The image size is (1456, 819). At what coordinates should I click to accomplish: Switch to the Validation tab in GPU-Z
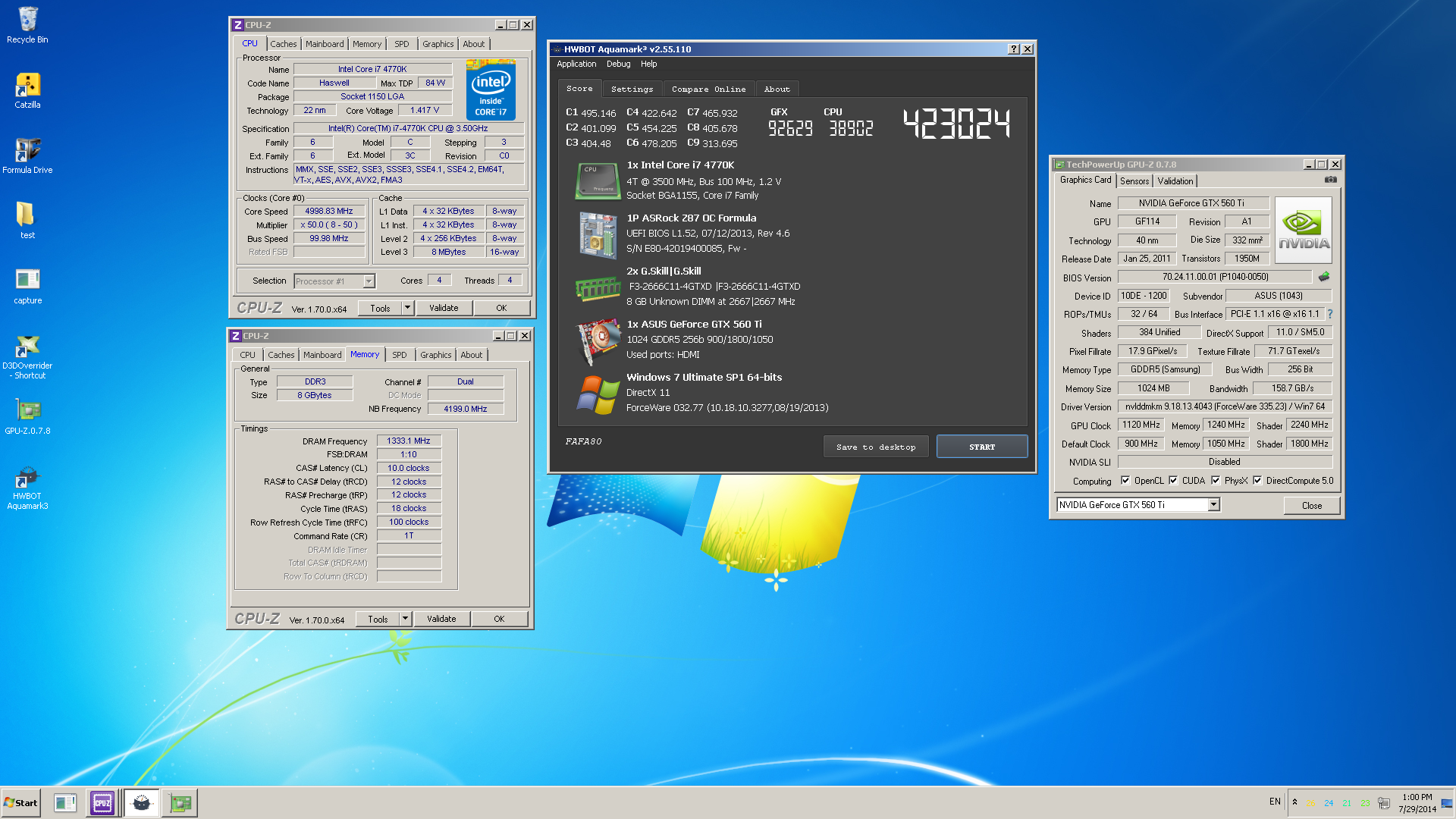1175,181
